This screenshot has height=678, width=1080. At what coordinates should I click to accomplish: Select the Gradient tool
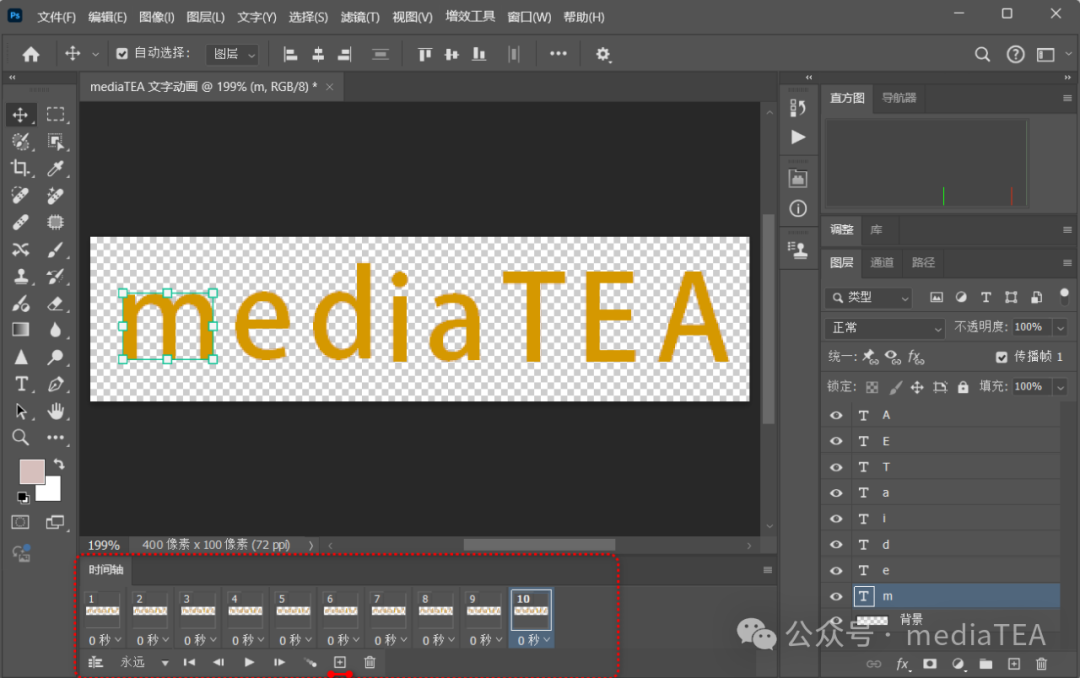(x=20, y=330)
